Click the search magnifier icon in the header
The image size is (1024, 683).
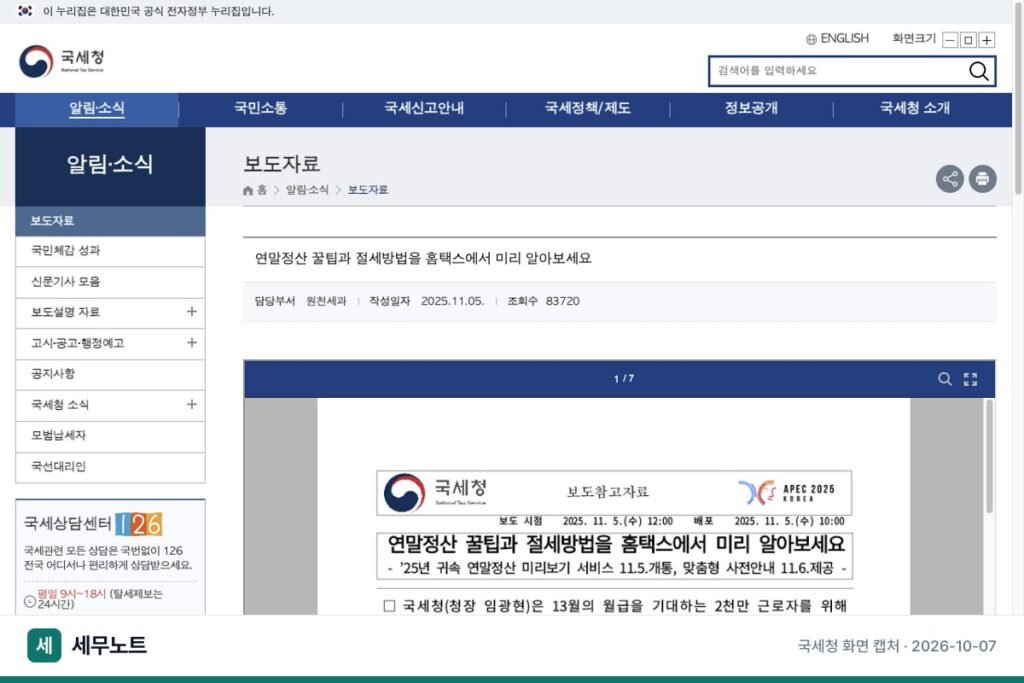point(978,71)
